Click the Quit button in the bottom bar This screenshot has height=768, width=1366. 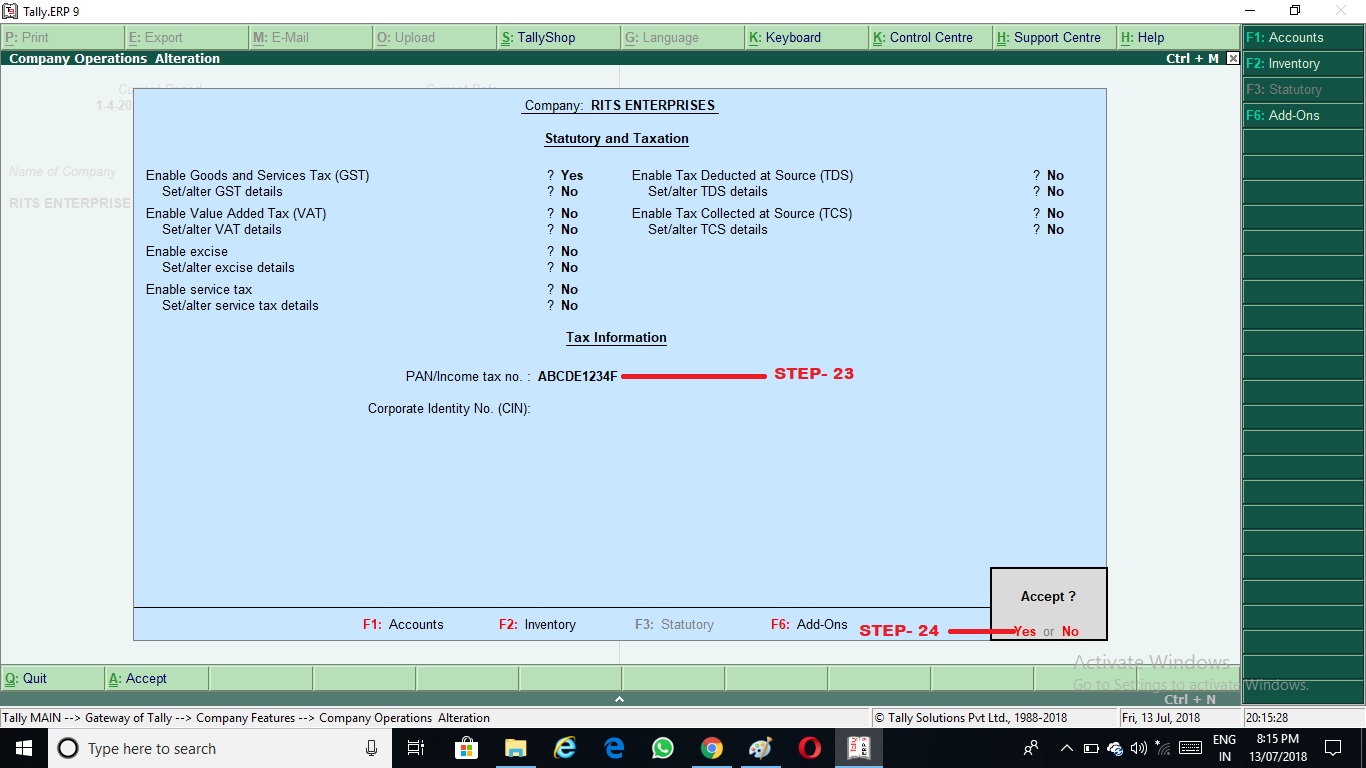[53, 679]
